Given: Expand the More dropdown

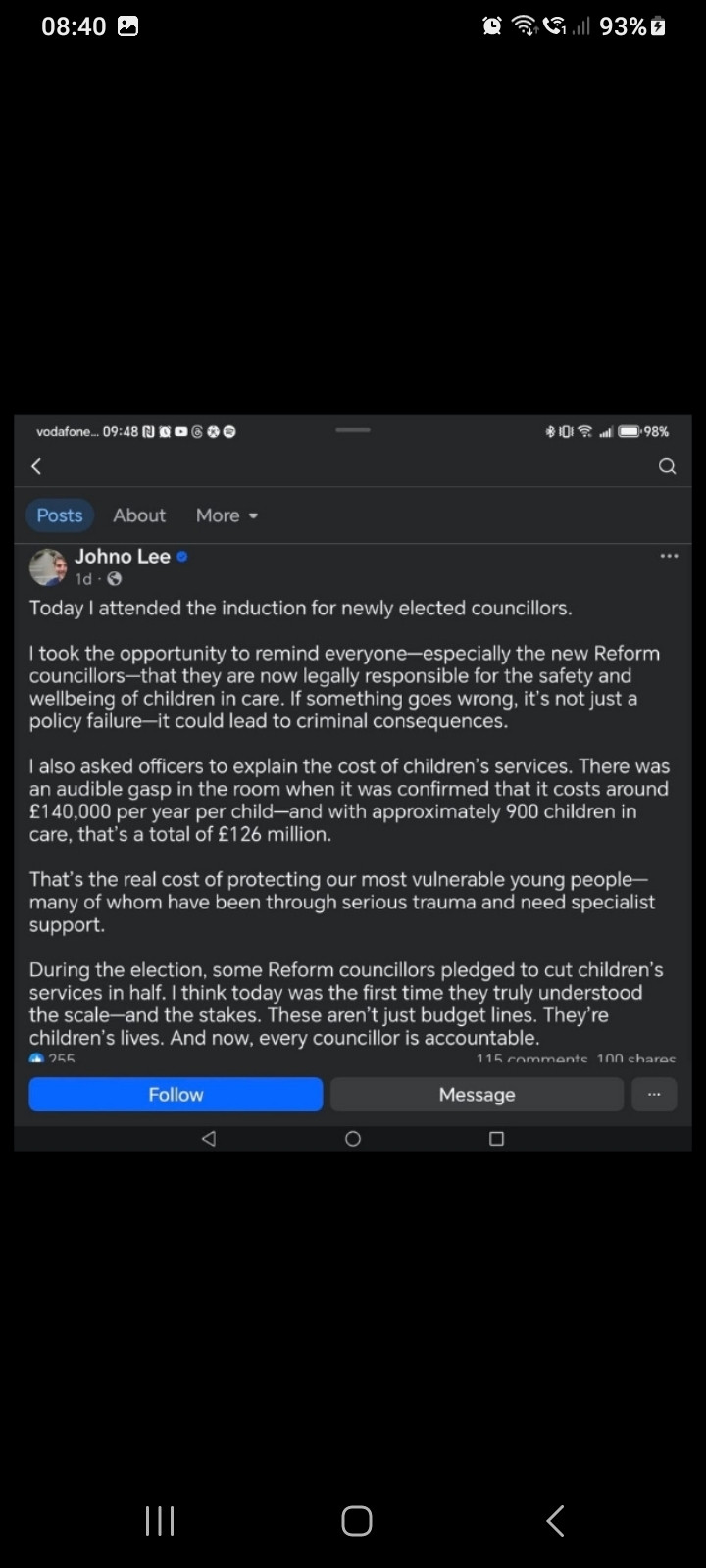Looking at the screenshot, I should click(227, 515).
